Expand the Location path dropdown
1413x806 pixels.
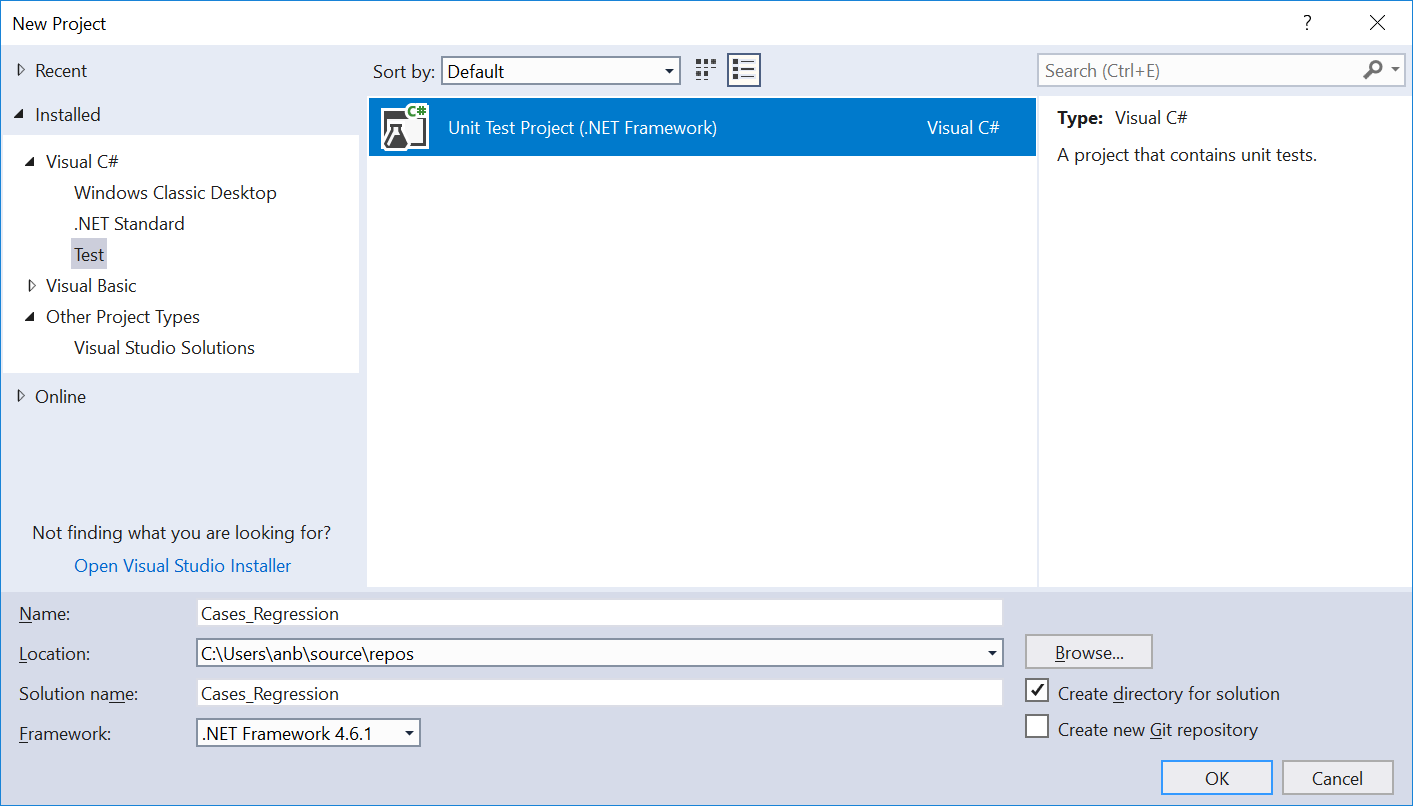coord(992,653)
